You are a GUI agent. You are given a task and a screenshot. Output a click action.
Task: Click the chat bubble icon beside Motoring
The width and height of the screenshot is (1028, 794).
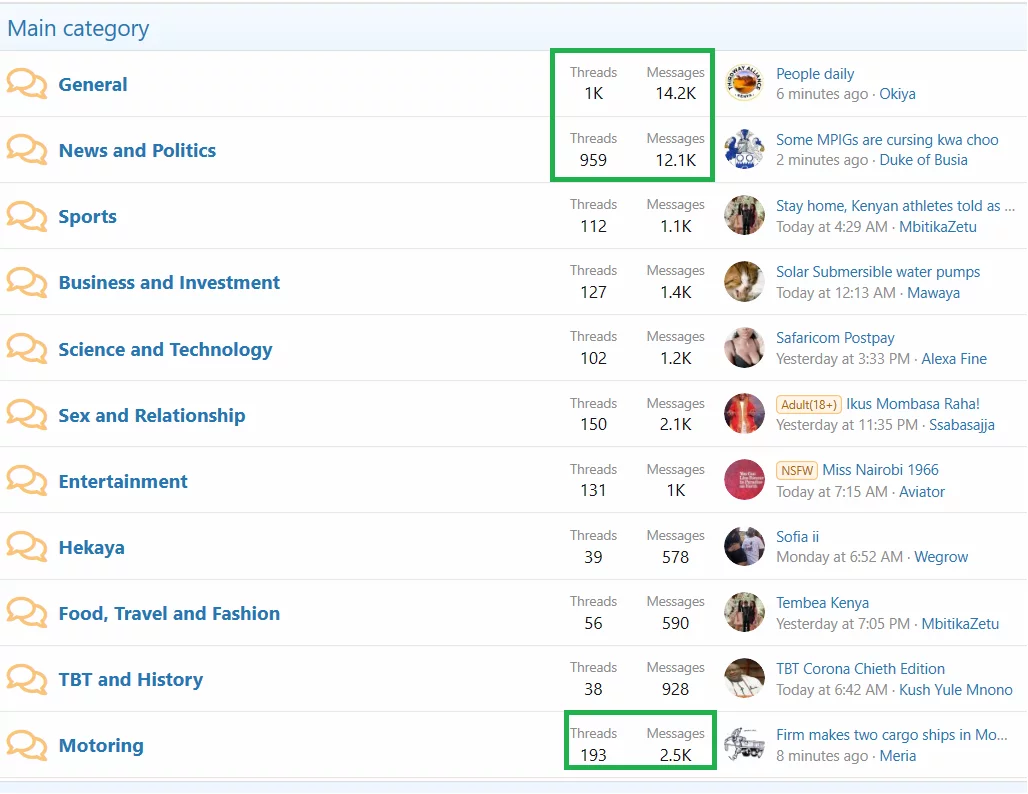click(x=27, y=745)
